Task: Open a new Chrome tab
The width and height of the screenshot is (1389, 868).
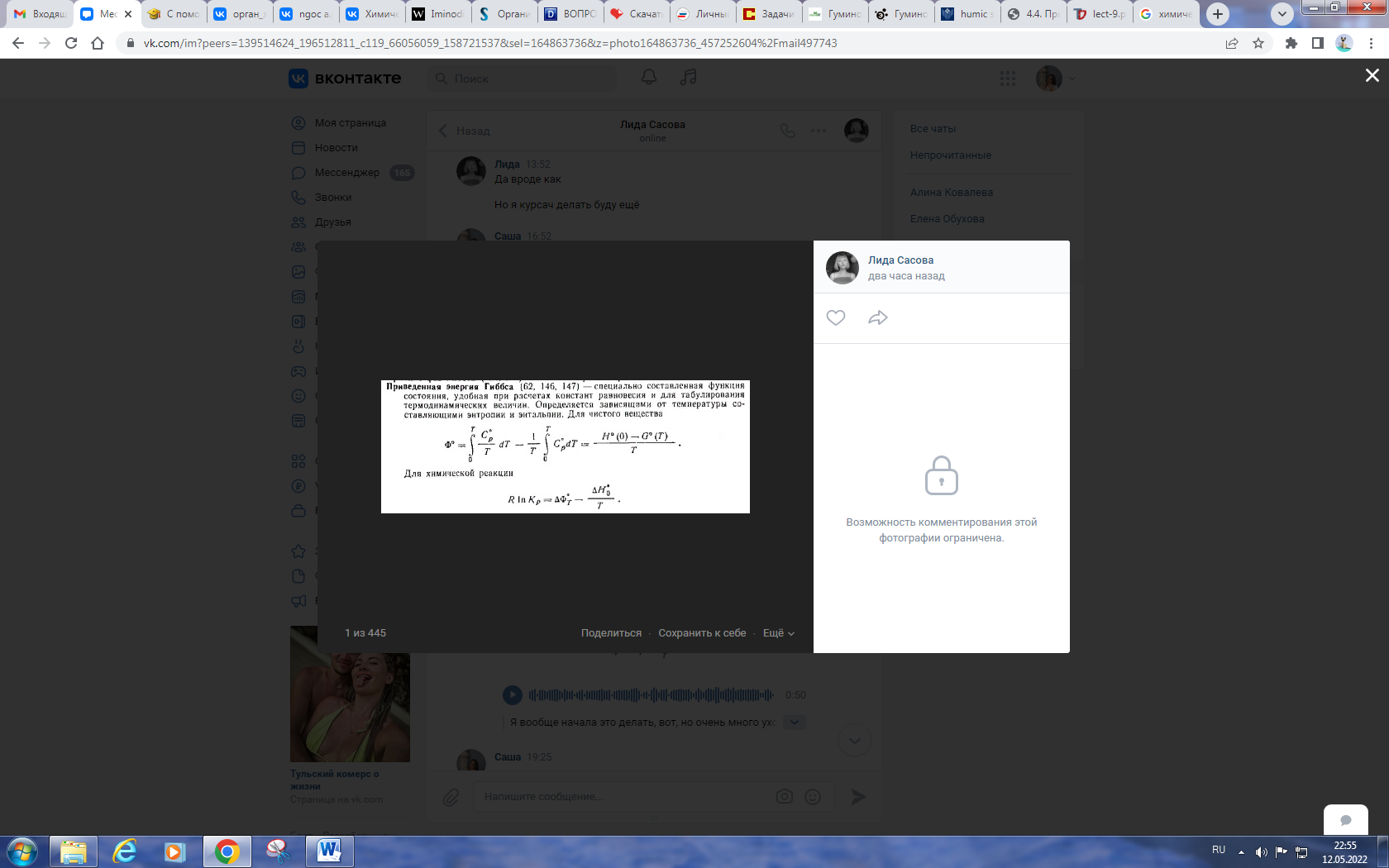Action: (x=1217, y=14)
